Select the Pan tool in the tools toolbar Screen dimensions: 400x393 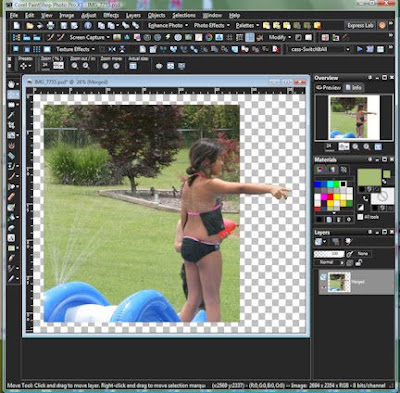click(12, 84)
